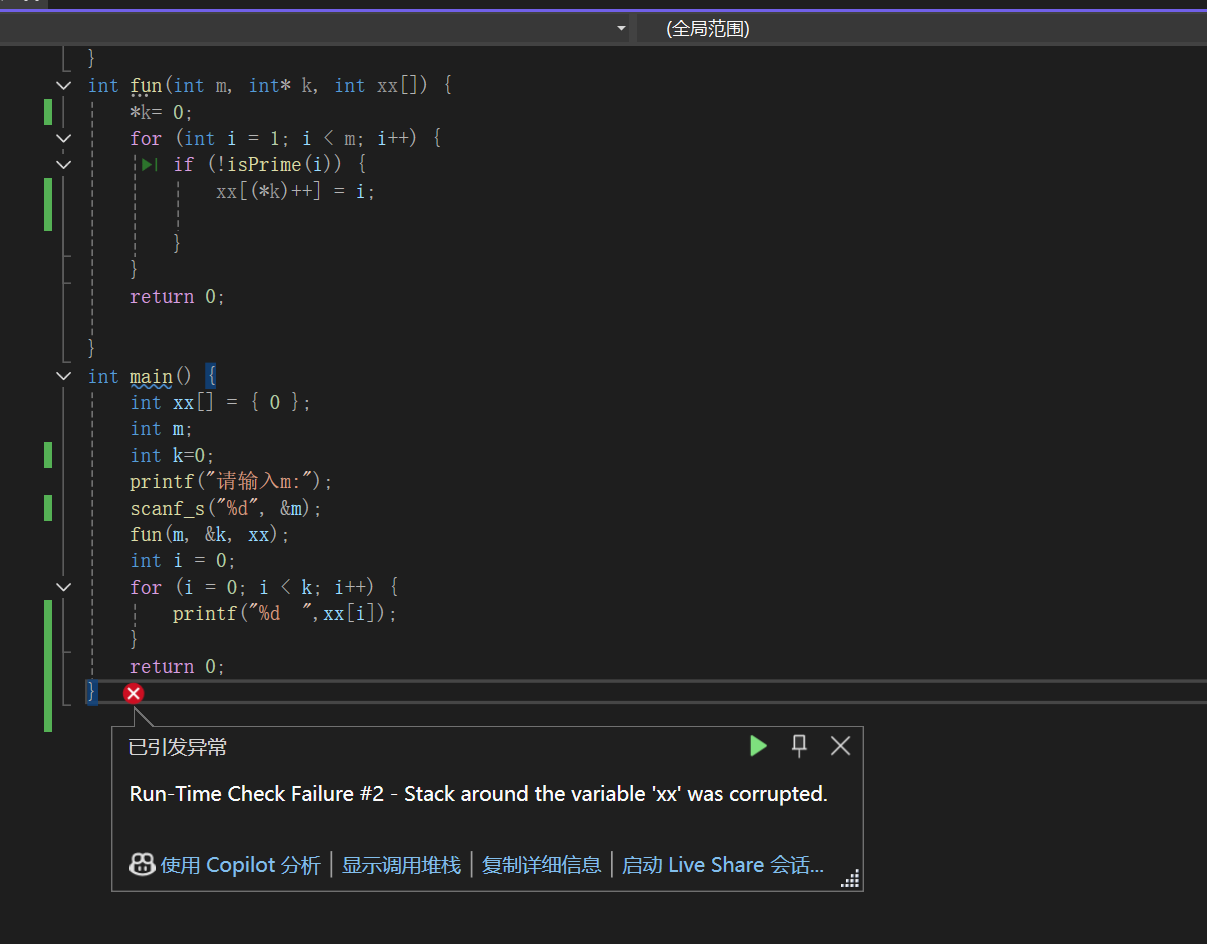1207x944 pixels.
Task: Click the "xx[(*k)++] = i;" statement
Action: [296, 191]
